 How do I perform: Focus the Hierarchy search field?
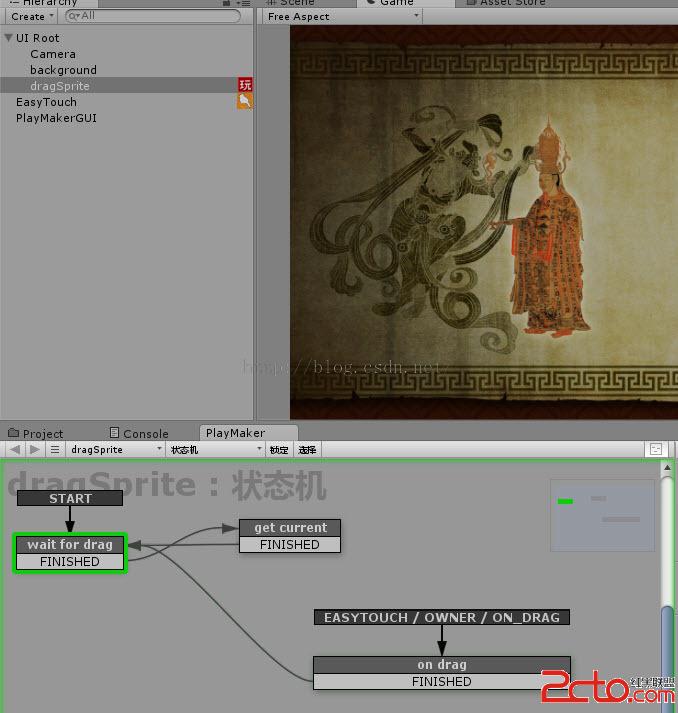pos(153,16)
